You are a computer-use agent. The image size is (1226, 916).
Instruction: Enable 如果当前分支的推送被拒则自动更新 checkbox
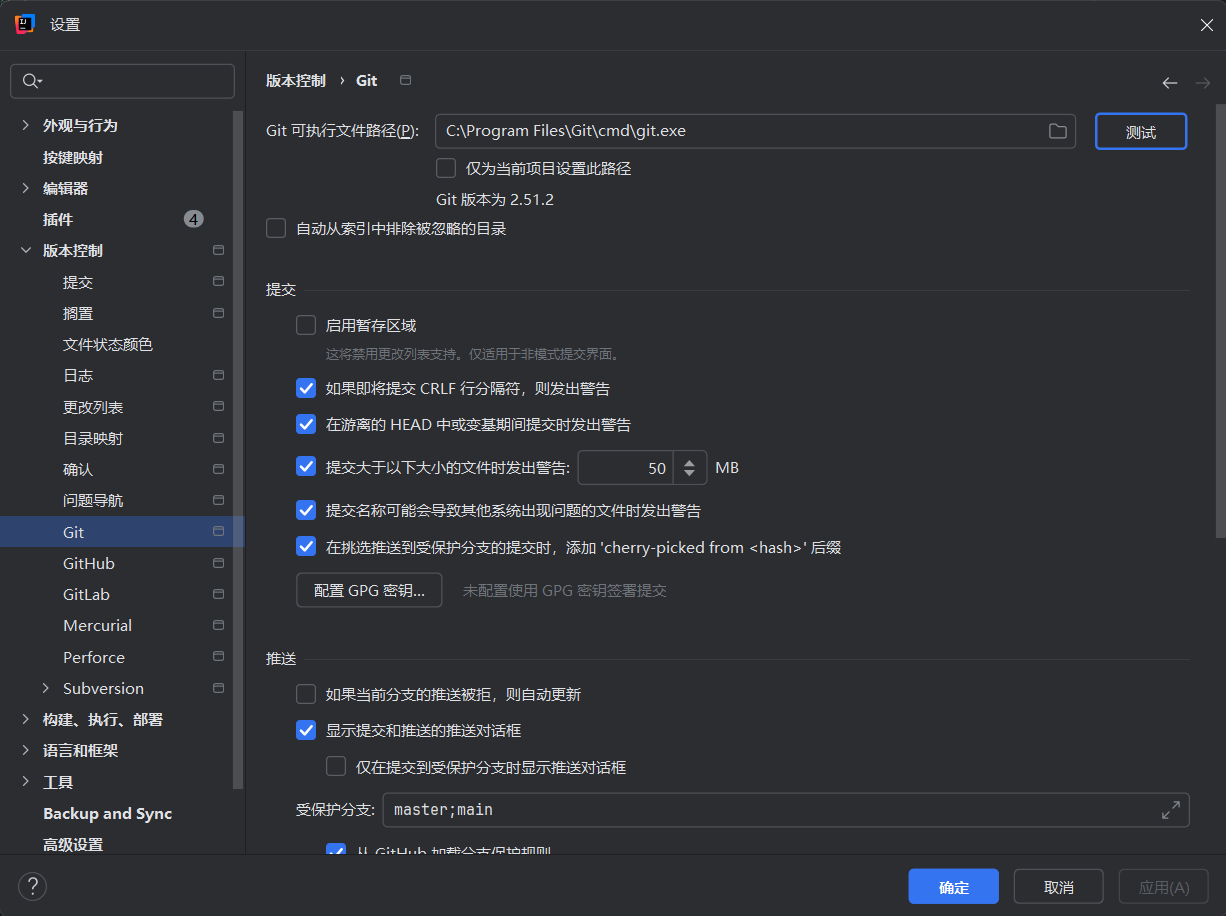click(x=306, y=694)
